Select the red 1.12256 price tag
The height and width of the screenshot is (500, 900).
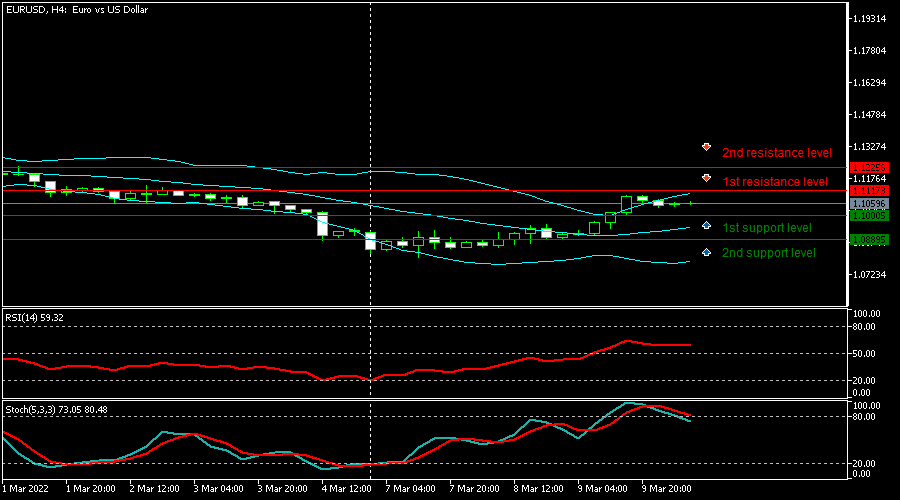(x=868, y=167)
